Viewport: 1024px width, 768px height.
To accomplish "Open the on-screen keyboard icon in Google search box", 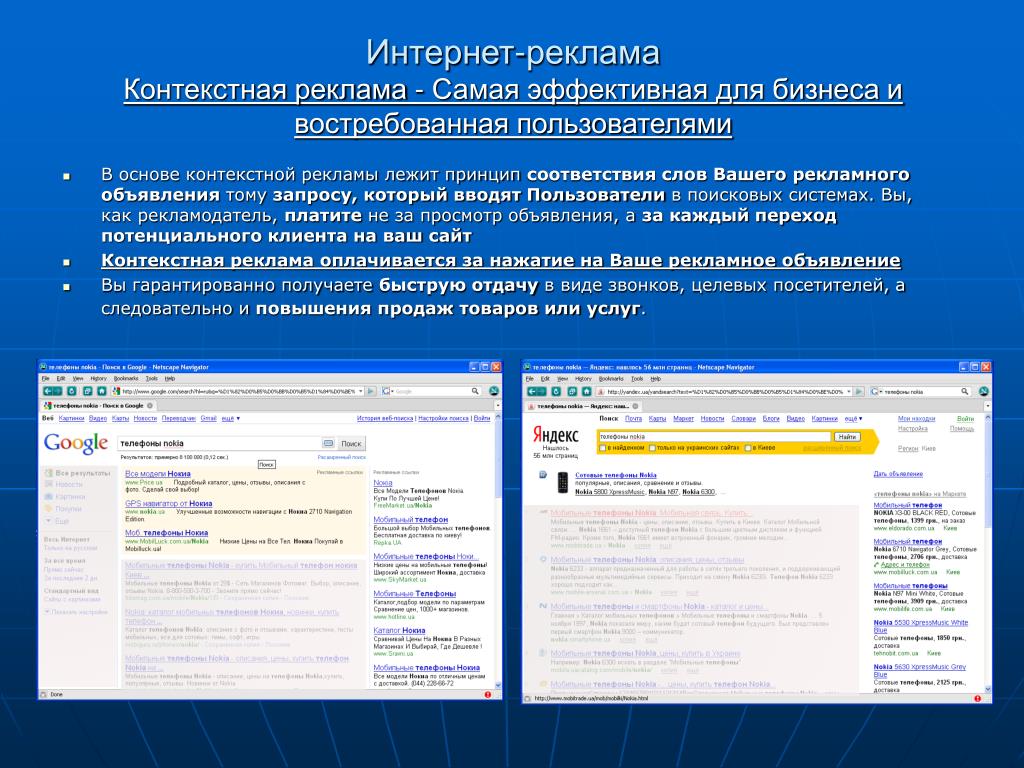I will tap(328, 443).
